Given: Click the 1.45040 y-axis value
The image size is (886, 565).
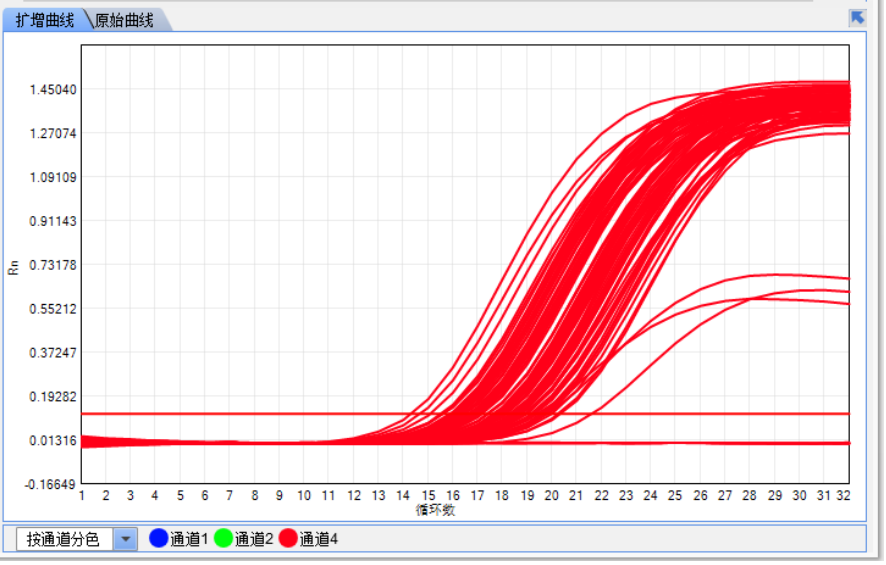Looking at the screenshot, I should [x=53, y=90].
